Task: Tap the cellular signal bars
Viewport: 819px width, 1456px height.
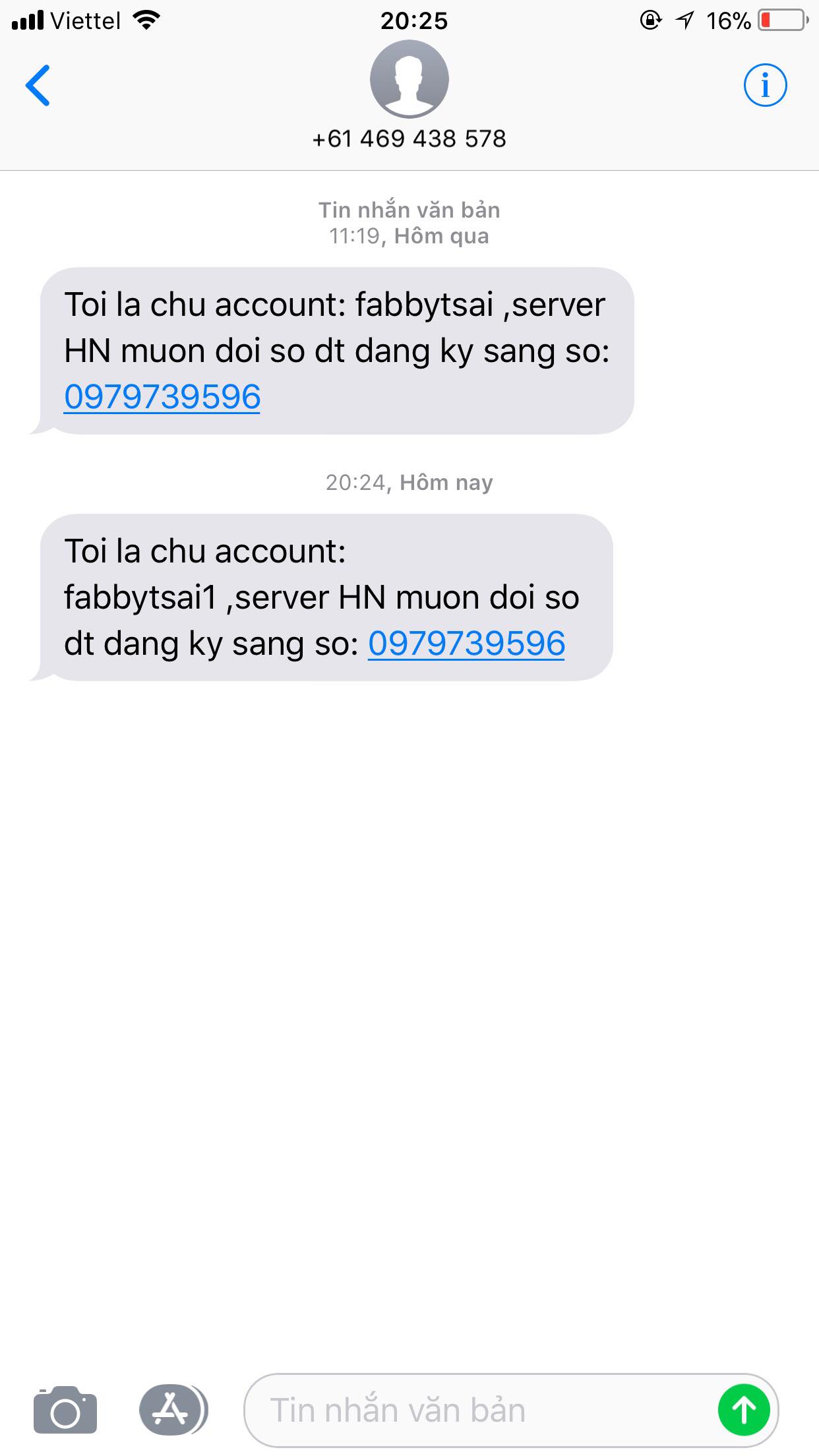Action: click(28, 20)
